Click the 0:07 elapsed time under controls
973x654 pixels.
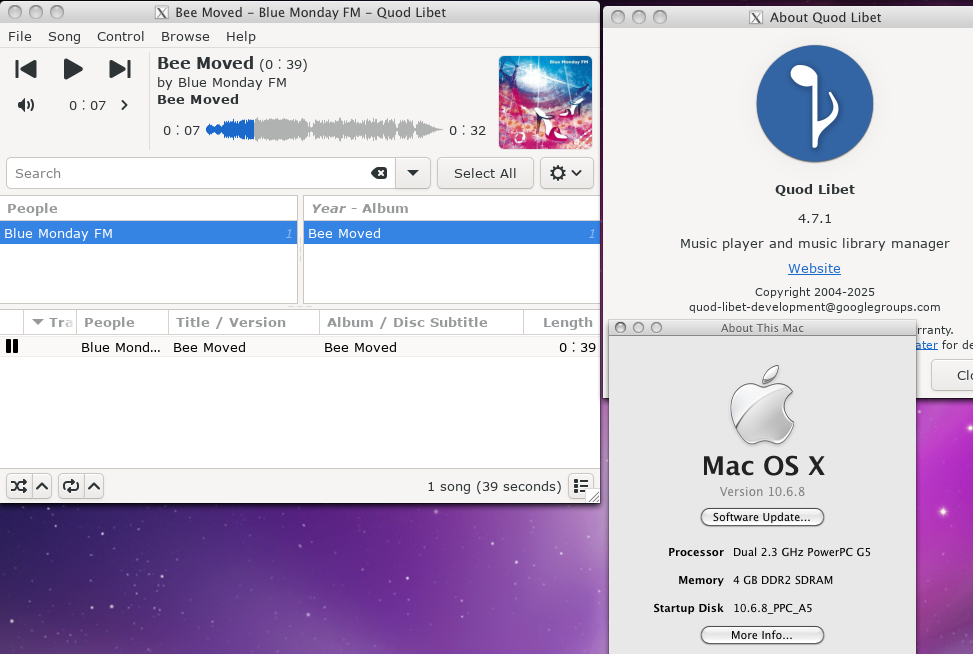(x=87, y=105)
